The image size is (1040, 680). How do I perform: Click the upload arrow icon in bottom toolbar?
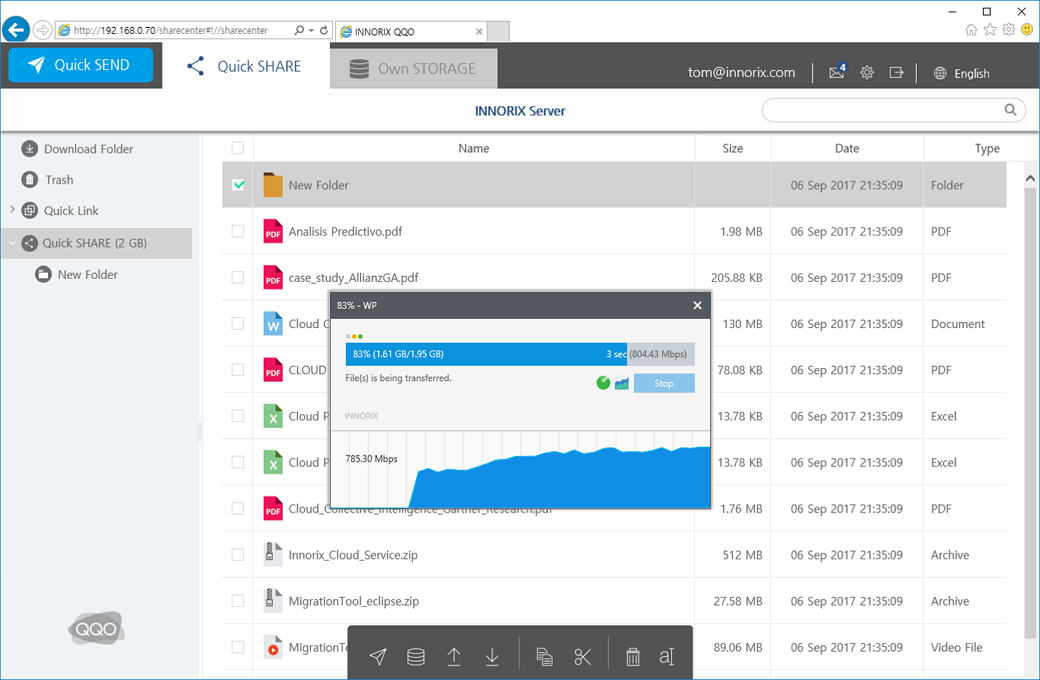click(454, 657)
